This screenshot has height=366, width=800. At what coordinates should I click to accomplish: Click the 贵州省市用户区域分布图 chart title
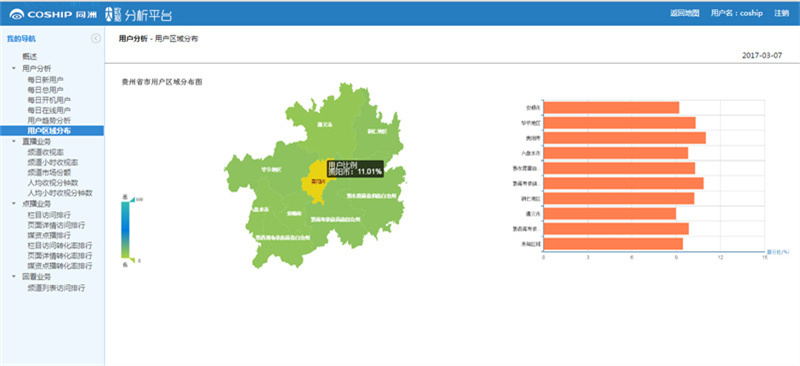tap(162, 82)
